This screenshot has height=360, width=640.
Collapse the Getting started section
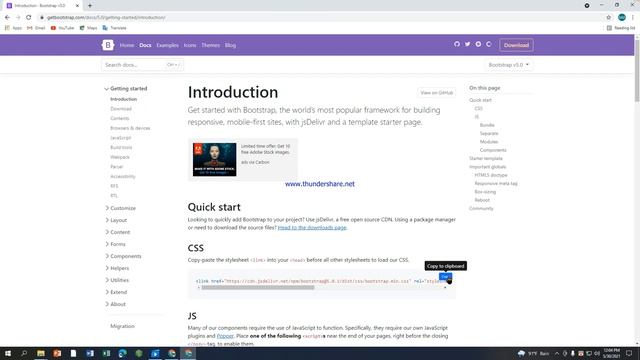[126, 89]
